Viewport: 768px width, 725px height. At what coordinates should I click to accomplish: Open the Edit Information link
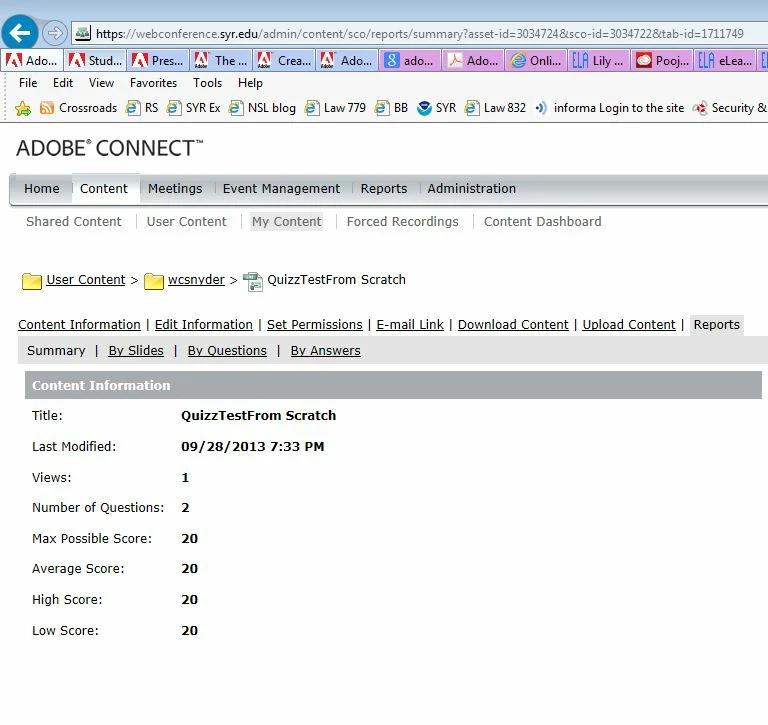(x=204, y=324)
